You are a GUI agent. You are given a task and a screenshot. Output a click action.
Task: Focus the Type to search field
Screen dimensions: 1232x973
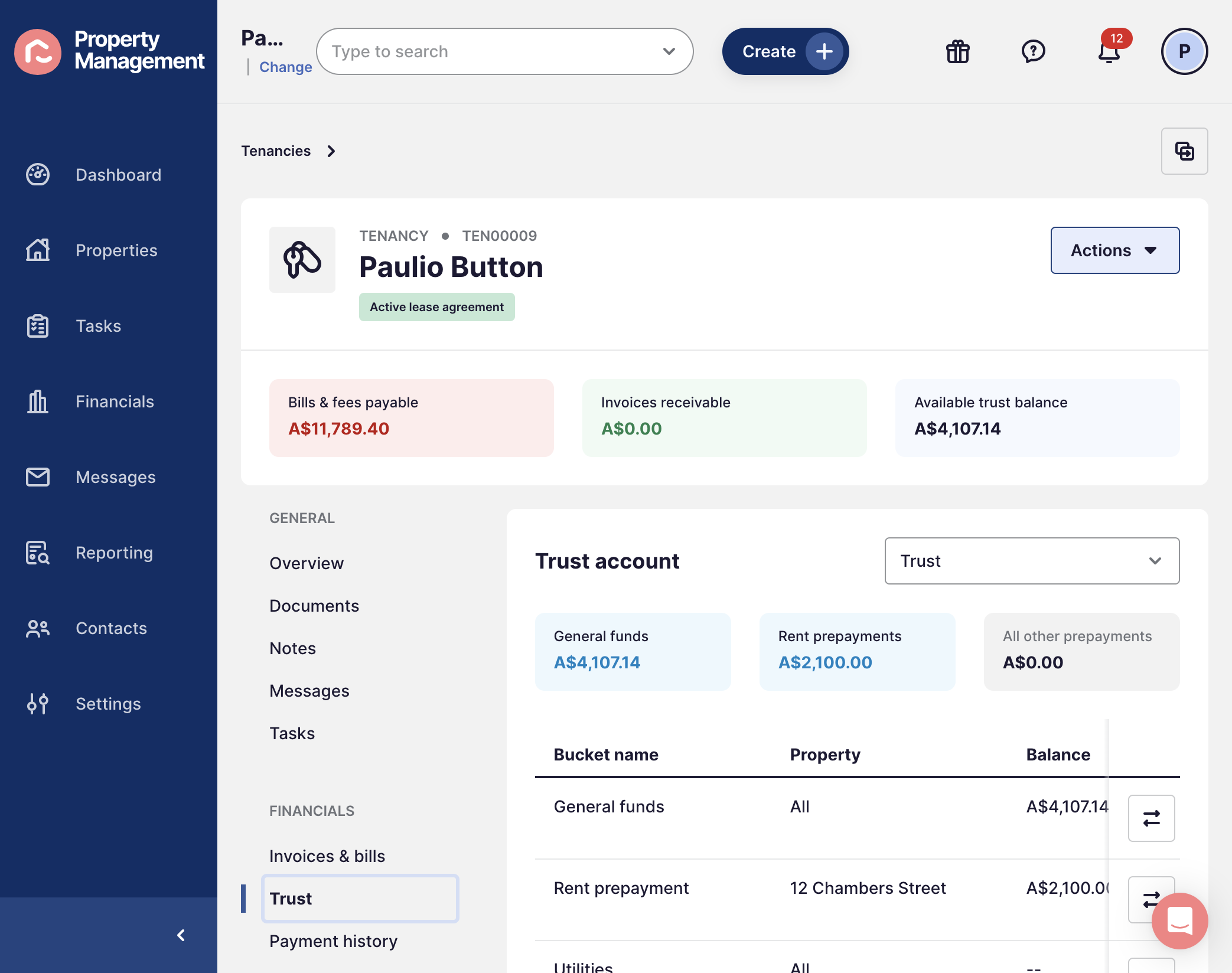[505, 51]
